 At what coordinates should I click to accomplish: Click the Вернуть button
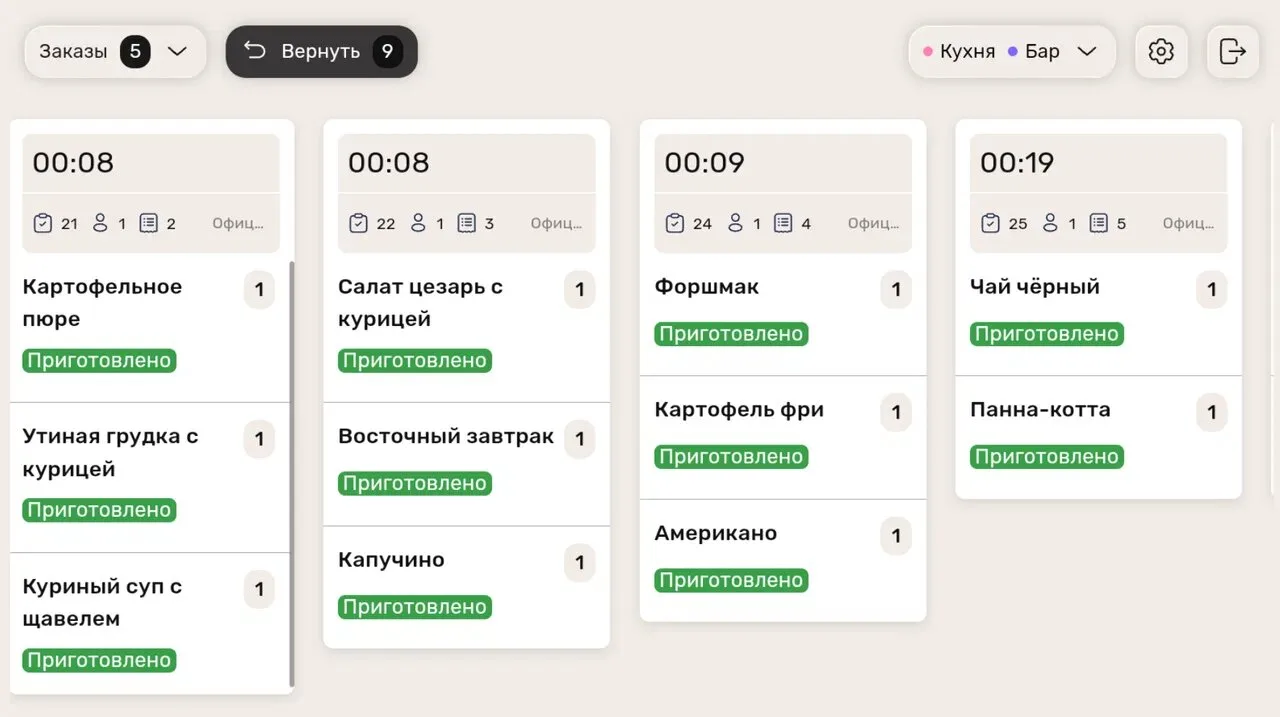point(321,51)
